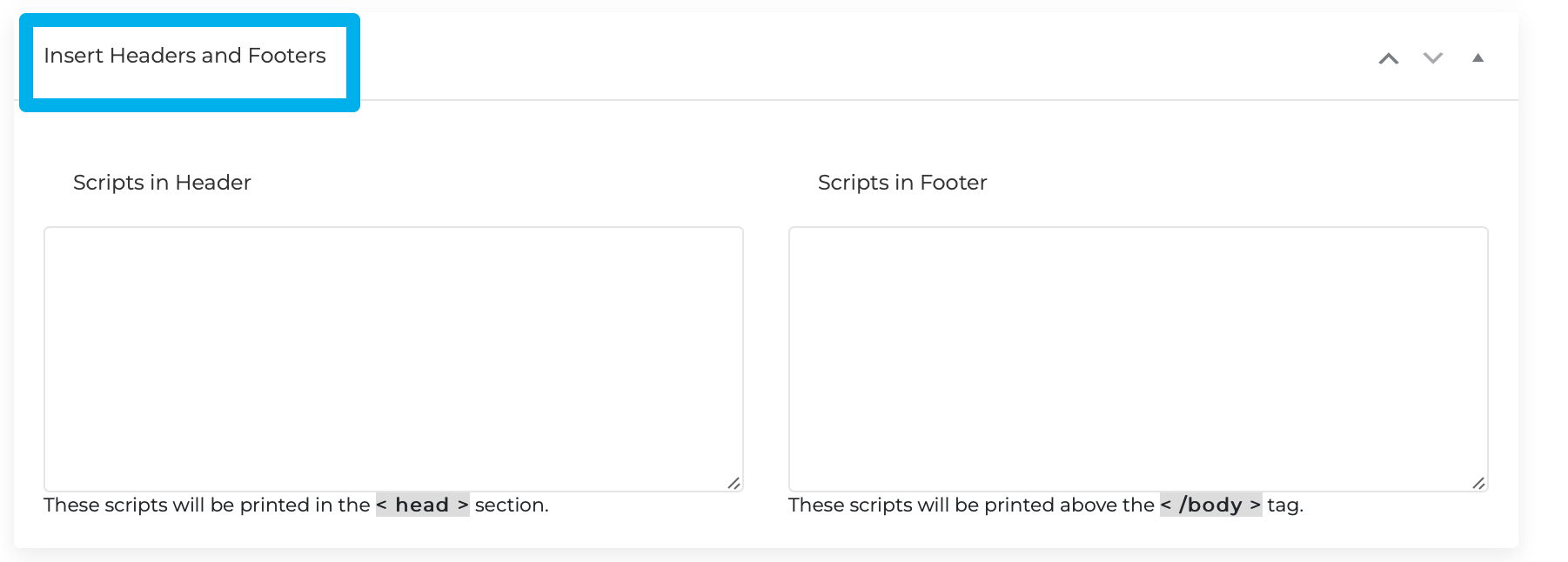The image size is (1568, 562).
Task: Click the Scripts in Footer label
Action: click(901, 183)
